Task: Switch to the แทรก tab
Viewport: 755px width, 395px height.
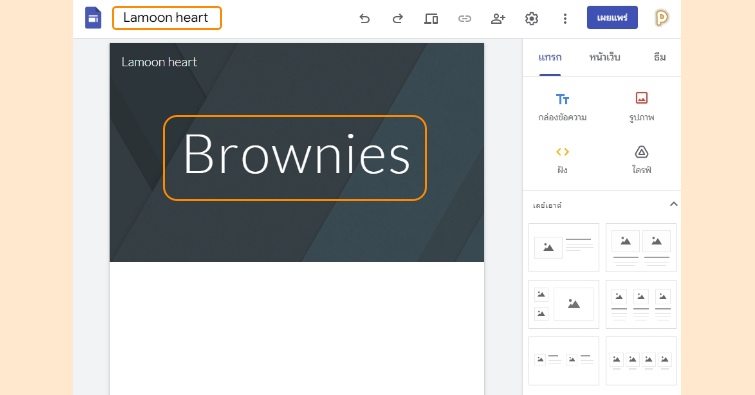Action: (x=550, y=57)
